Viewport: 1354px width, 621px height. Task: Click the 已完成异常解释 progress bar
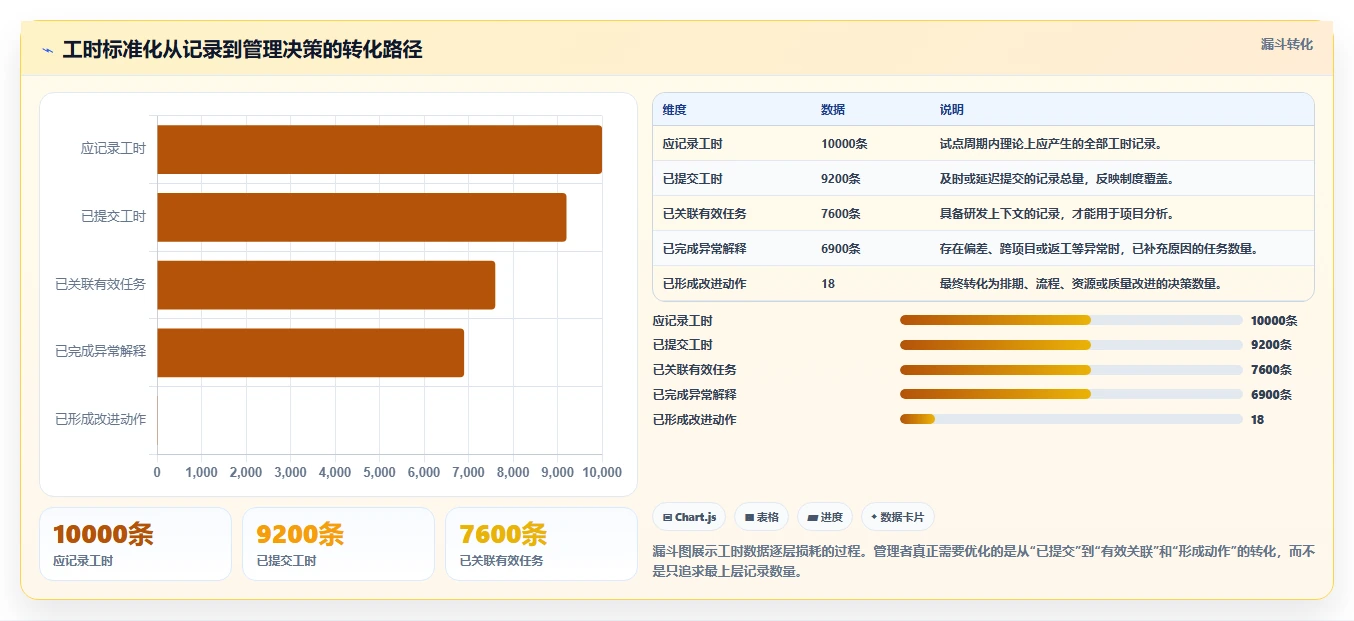click(1071, 394)
